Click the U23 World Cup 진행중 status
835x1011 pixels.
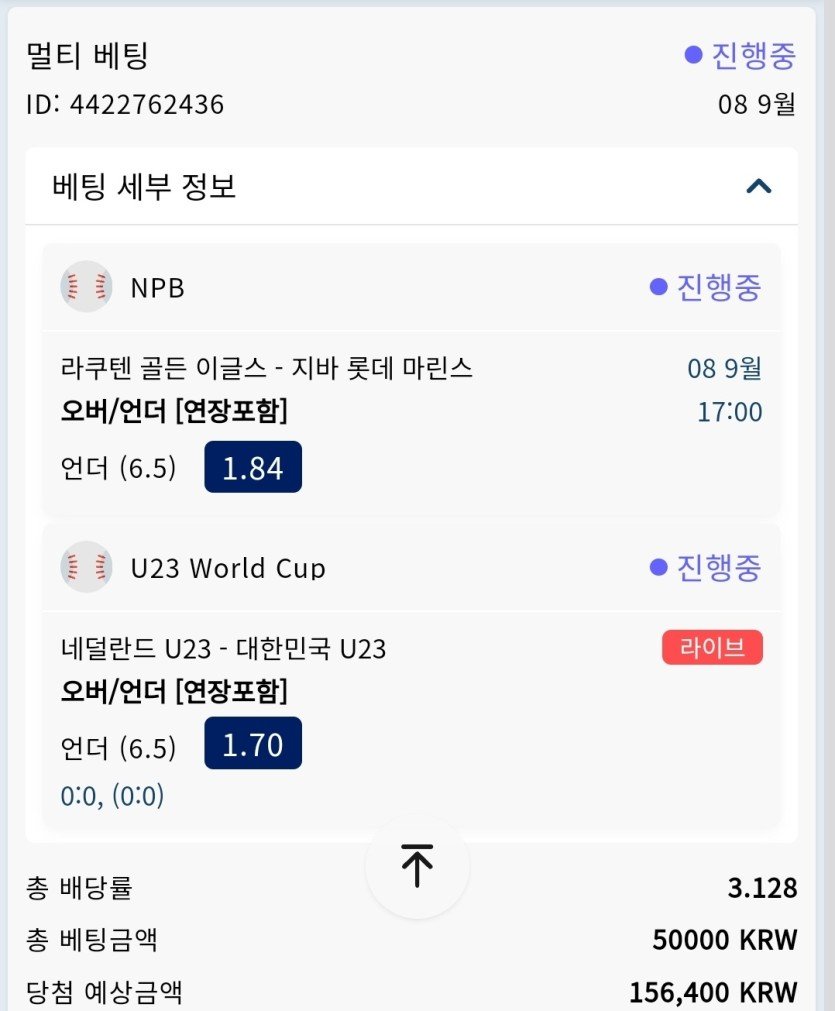pos(706,567)
